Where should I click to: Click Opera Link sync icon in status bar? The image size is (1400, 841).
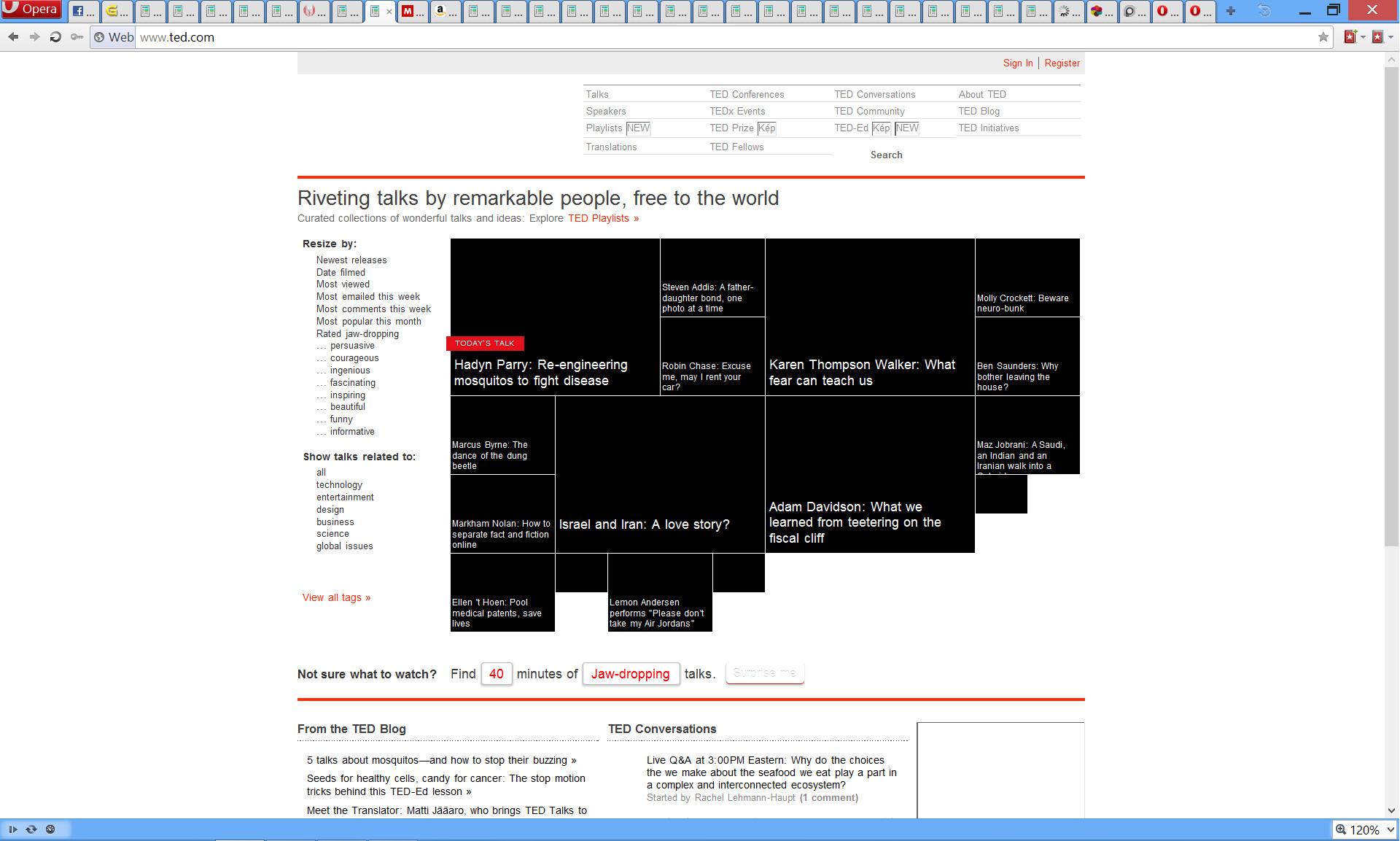pyautogui.click(x=31, y=829)
